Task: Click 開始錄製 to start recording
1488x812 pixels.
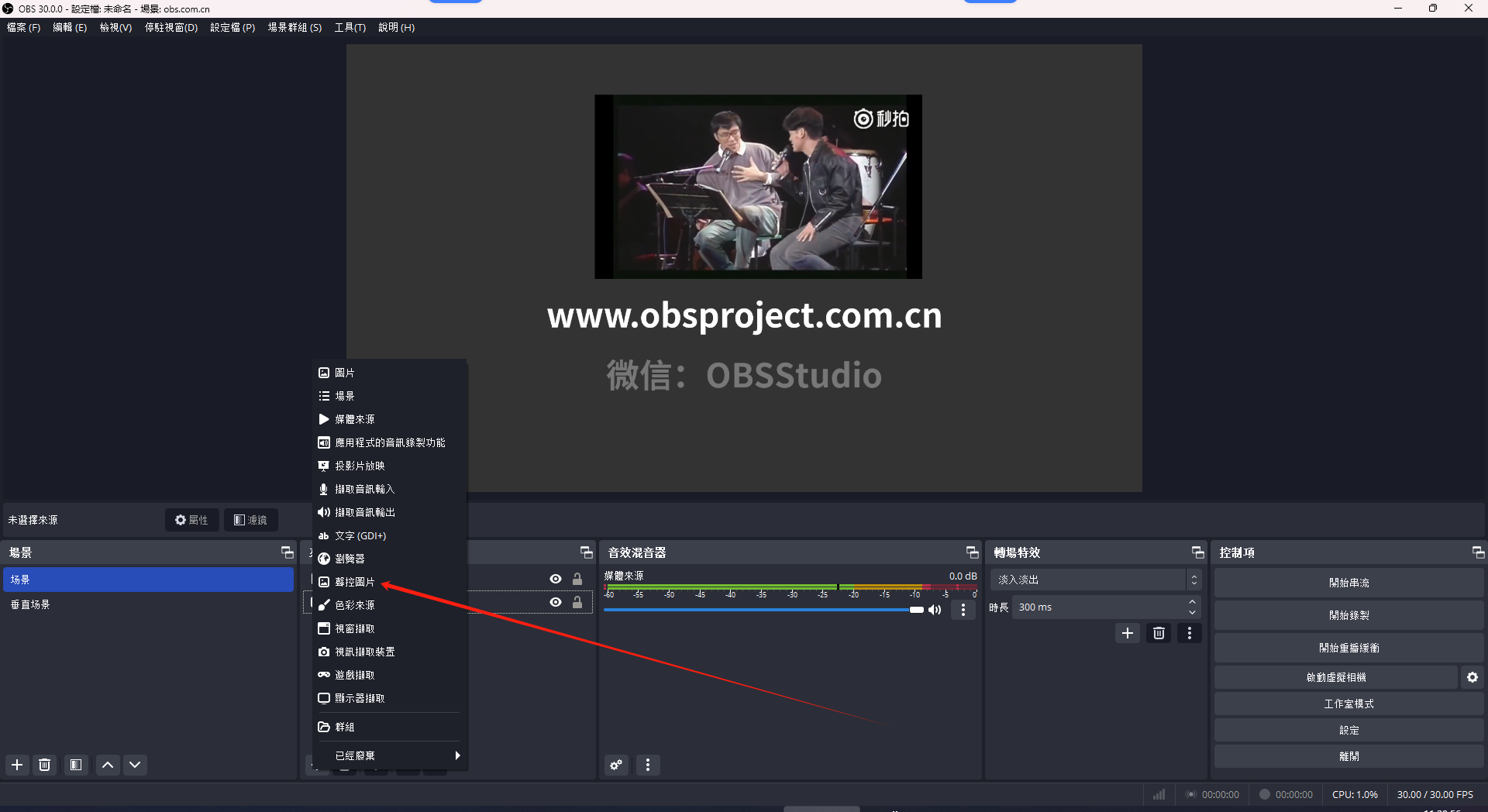Action: 1348,615
